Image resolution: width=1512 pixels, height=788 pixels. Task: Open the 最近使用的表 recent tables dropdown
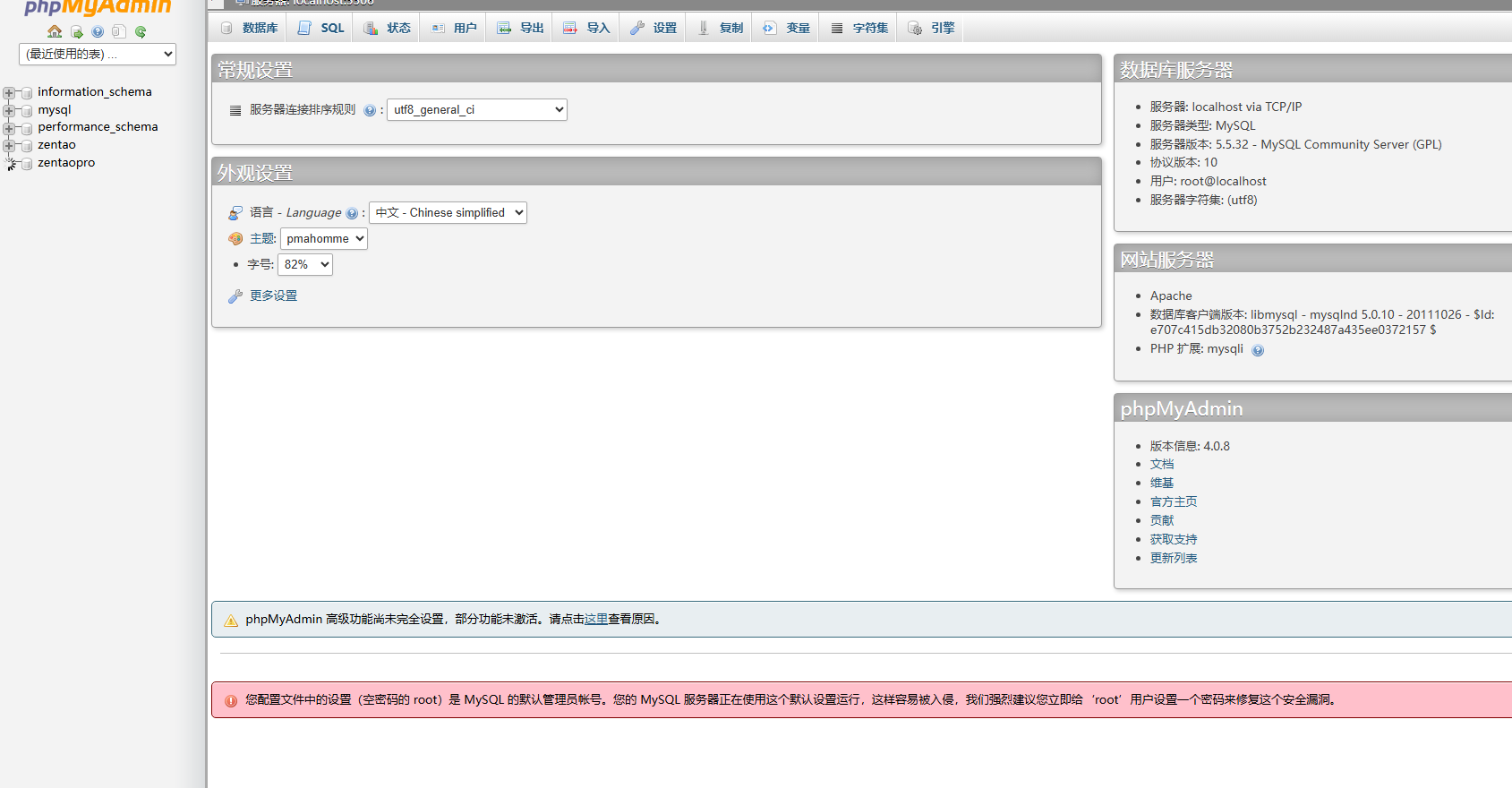click(x=98, y=55)
